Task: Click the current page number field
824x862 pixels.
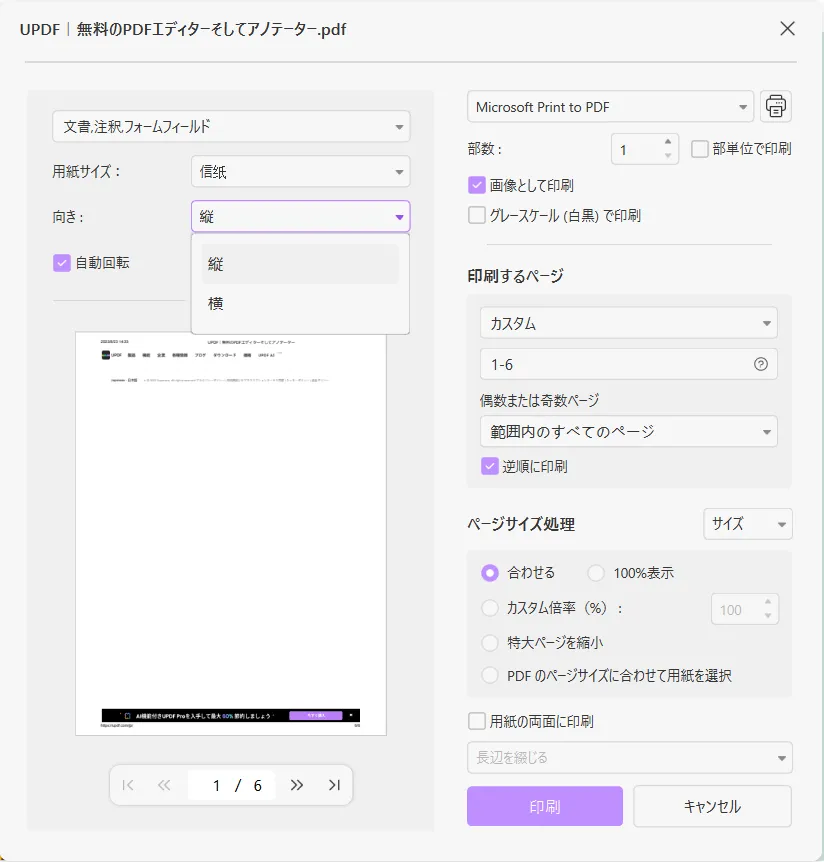Action: click(x=216, y=785)
